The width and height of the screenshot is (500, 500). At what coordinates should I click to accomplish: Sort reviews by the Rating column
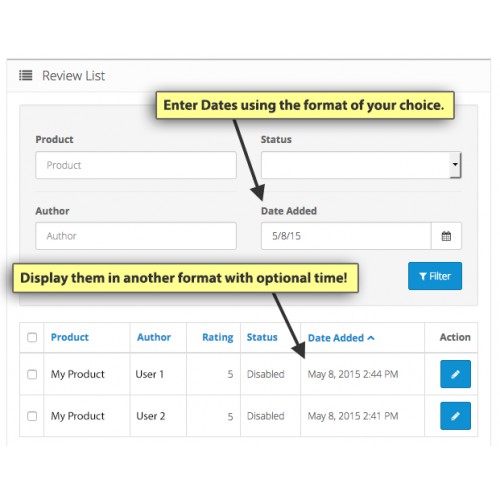(x=218, y=337)
